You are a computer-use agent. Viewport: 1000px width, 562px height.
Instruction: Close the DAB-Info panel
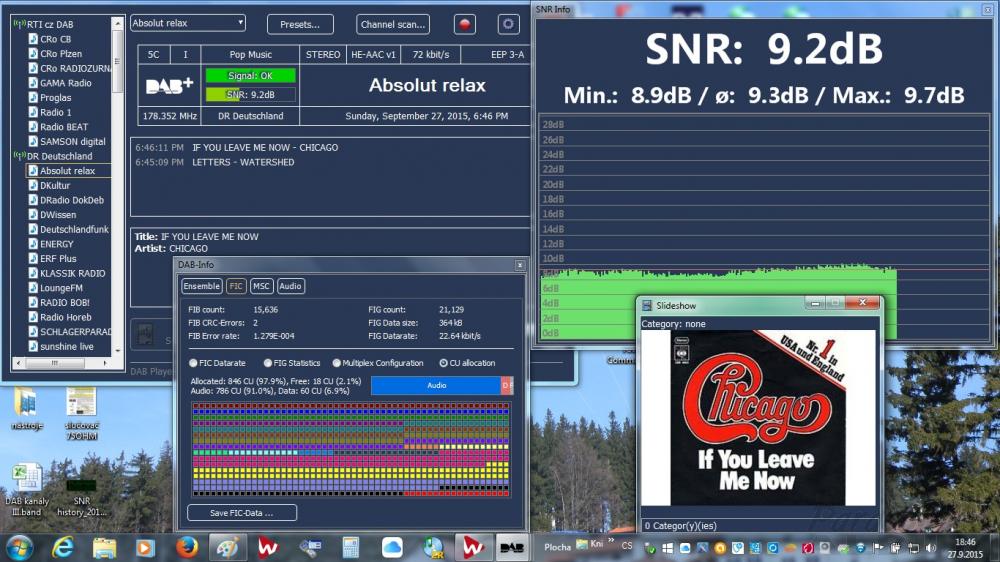[520, 265]
